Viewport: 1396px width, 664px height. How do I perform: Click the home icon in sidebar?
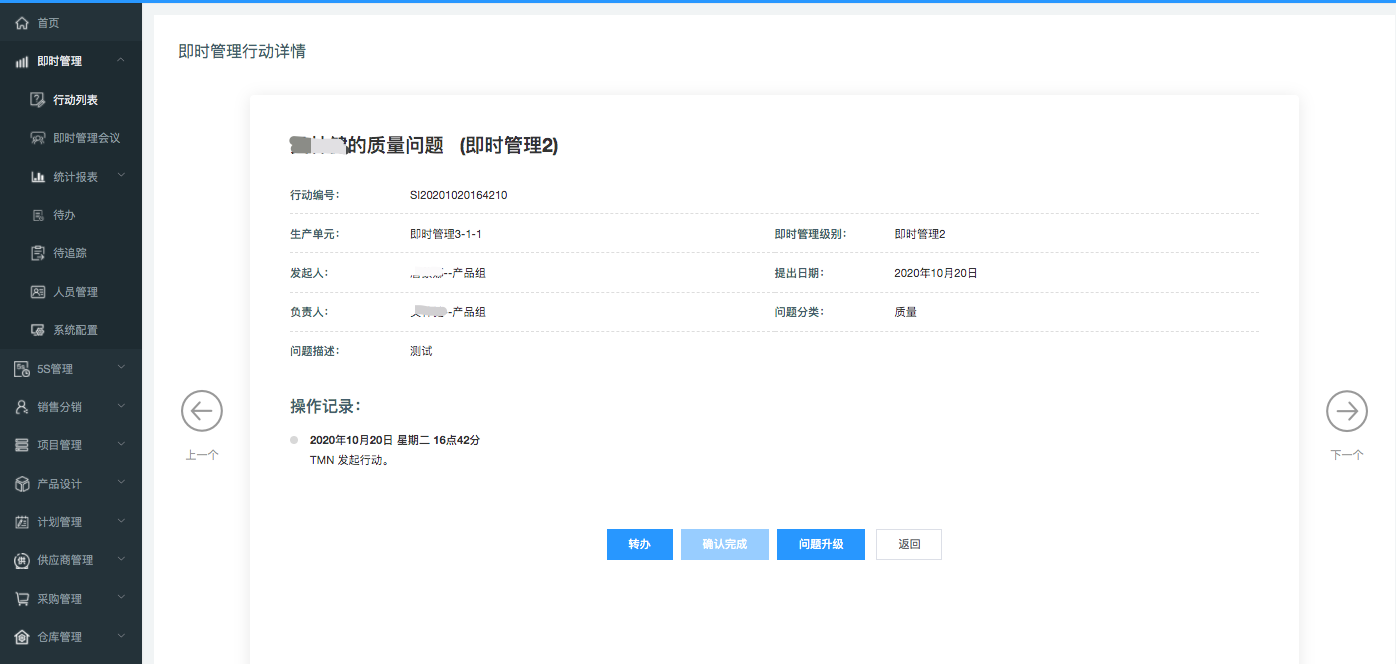point(22,23)
